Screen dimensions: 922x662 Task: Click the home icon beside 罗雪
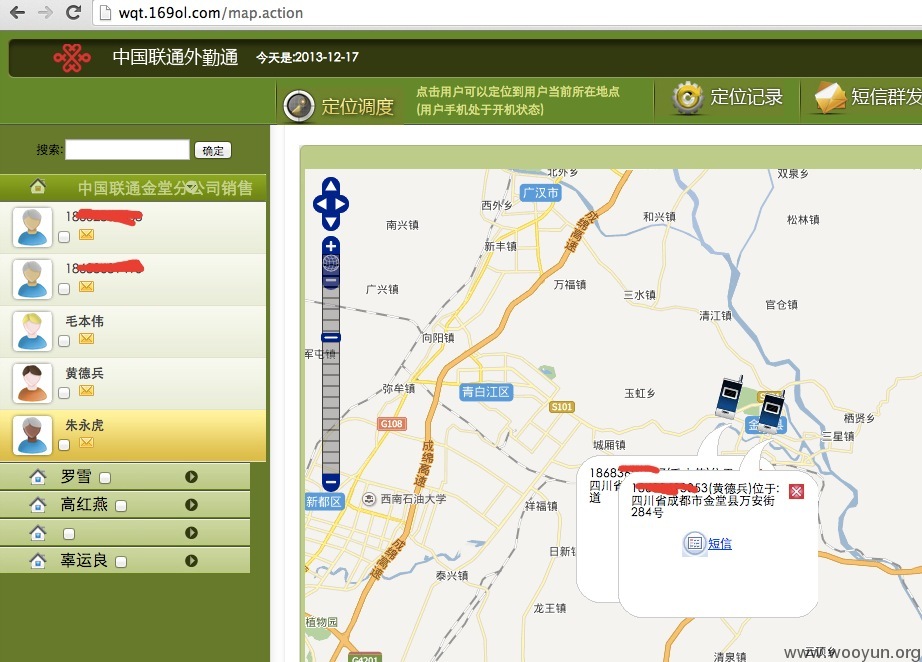(x=38, y=477)
